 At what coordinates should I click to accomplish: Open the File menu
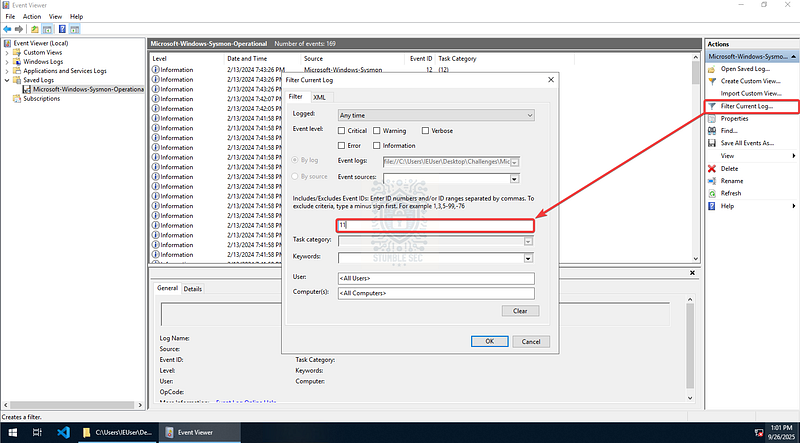coord(10,17)
